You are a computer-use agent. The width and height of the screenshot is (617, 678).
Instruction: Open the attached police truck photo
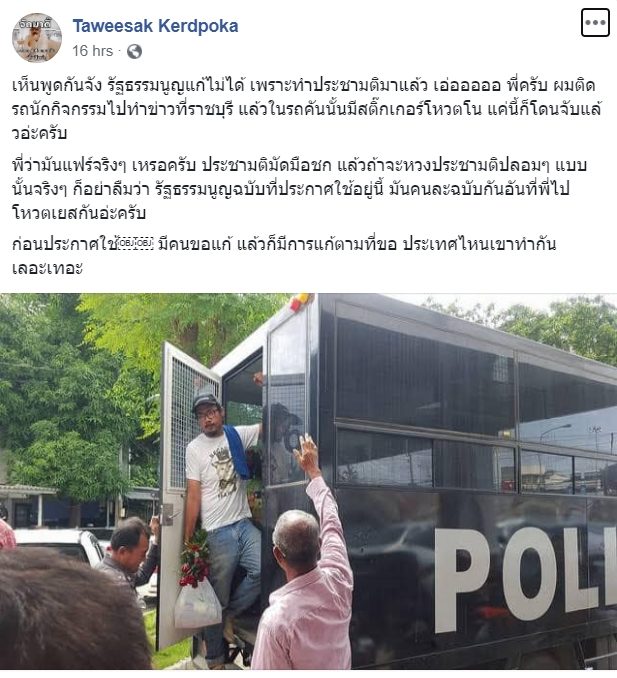[308, 481]
